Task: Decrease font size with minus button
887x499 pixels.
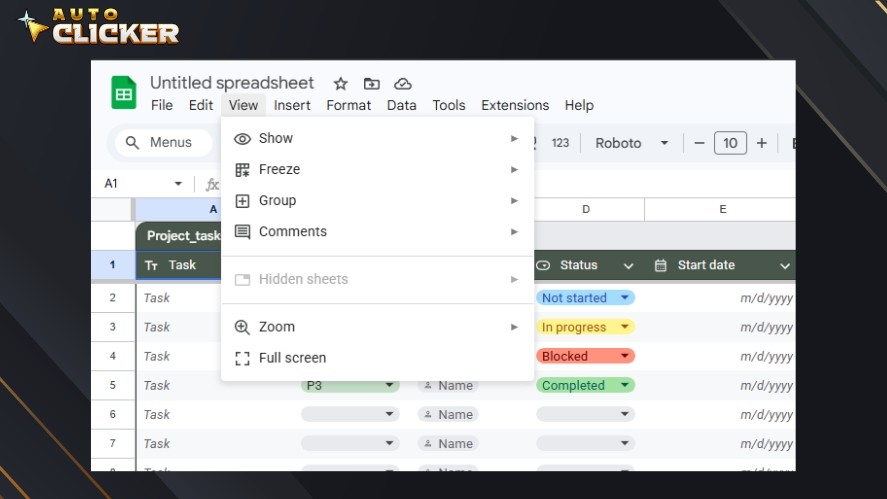Action: pyautogui.click(x=699, y=143)
